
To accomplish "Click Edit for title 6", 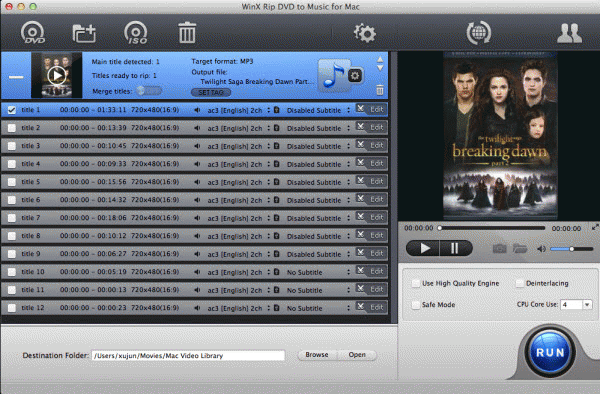I will [x=377, y=199].
